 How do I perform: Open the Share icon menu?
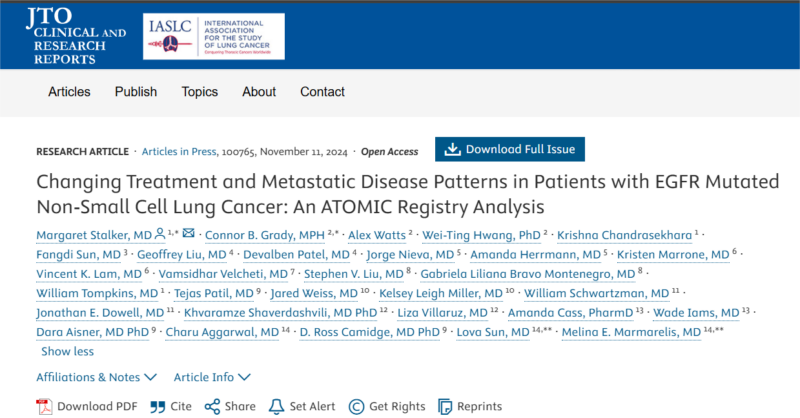[x=212, y=407]
